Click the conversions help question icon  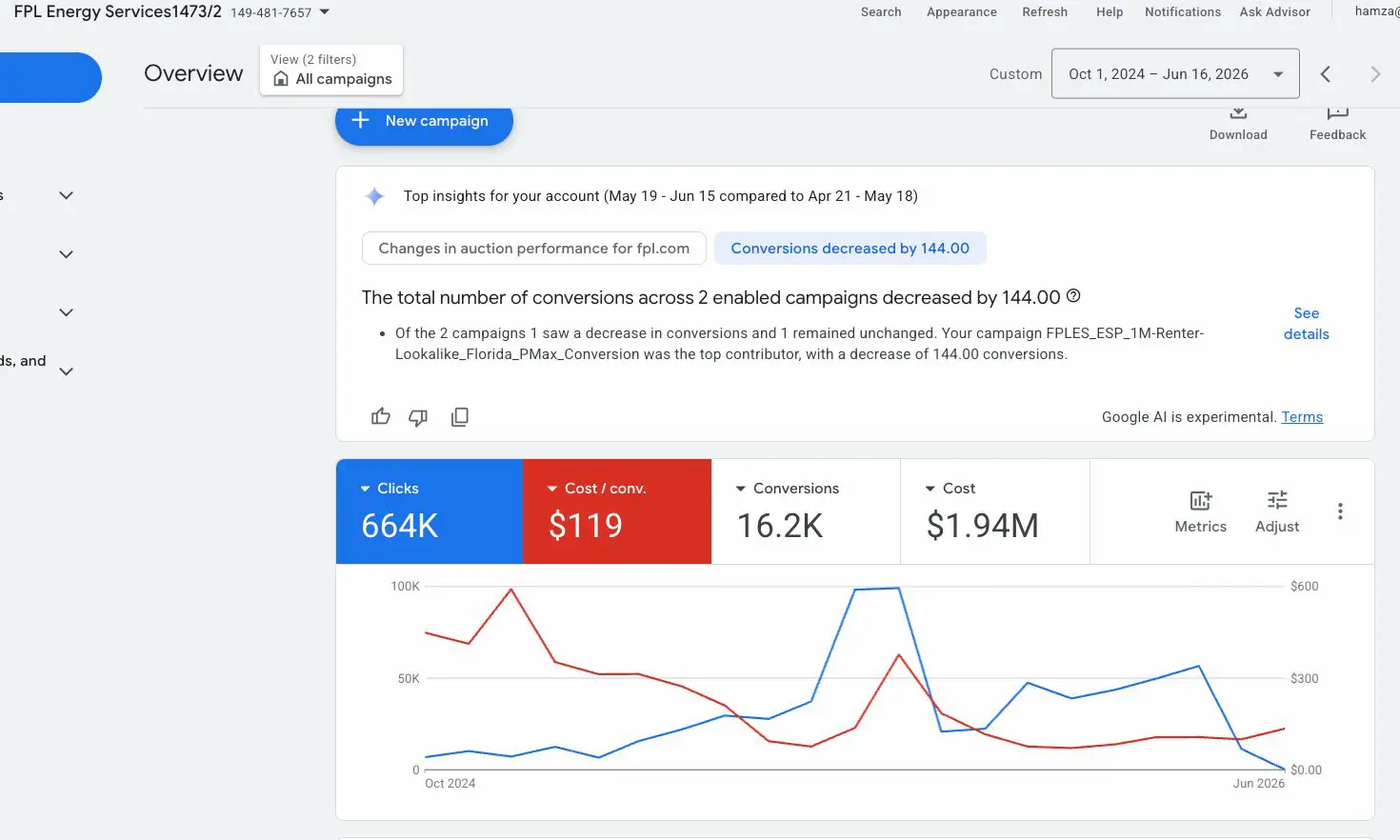1073,296
